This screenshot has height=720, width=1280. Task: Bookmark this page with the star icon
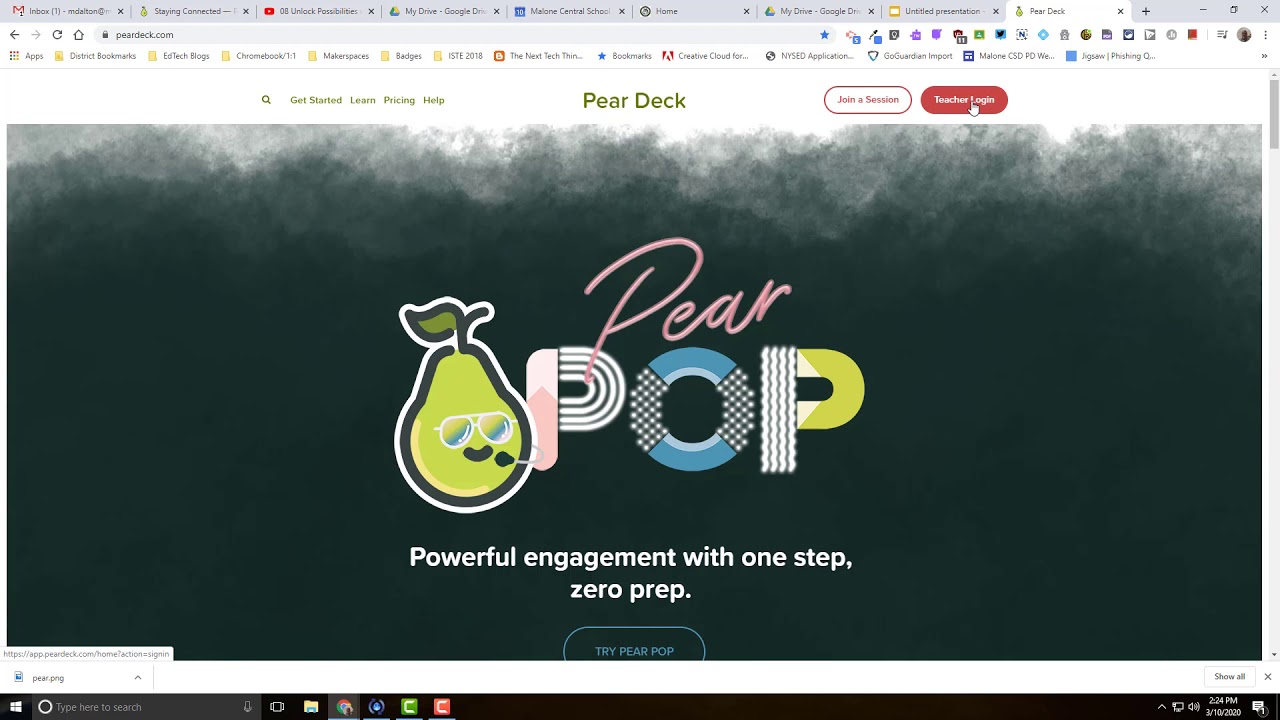[x=824, y=35]
